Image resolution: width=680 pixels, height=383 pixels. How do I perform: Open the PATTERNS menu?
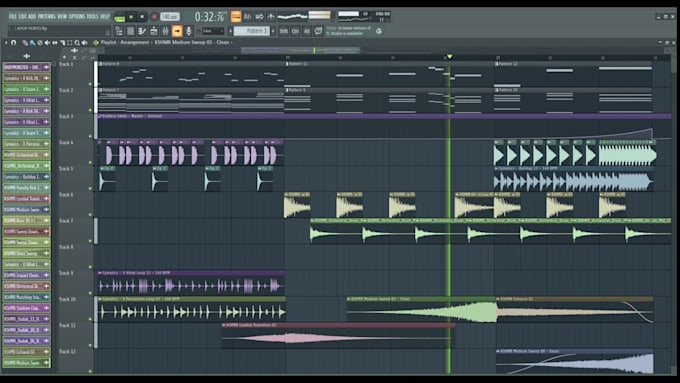[46, 16]
